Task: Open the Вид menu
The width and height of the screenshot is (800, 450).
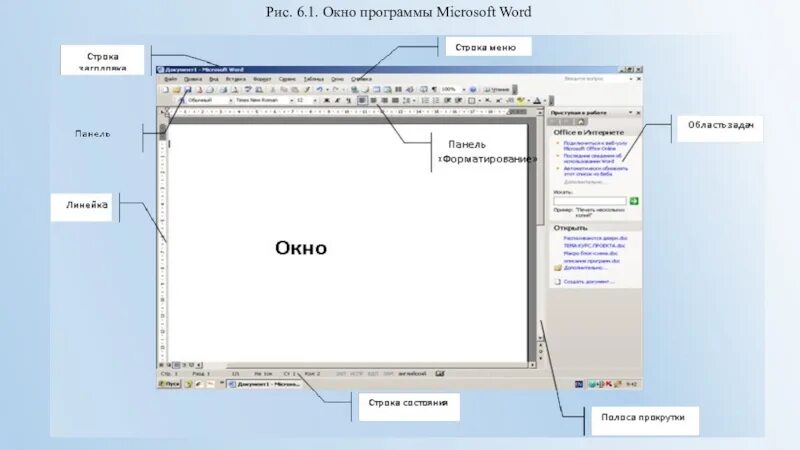Action: 214,79
